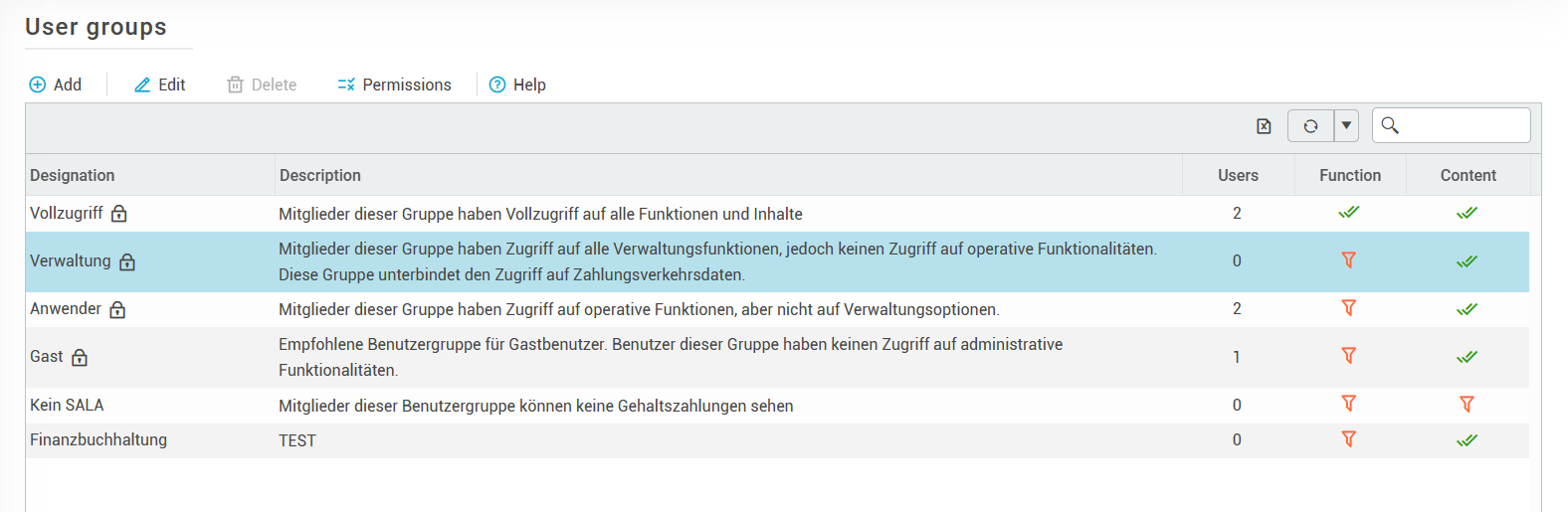The height and width of the screenshot is (512, 1568).
Task: Click the Function filter icon for Anwender
Action: click(1349, 308)
